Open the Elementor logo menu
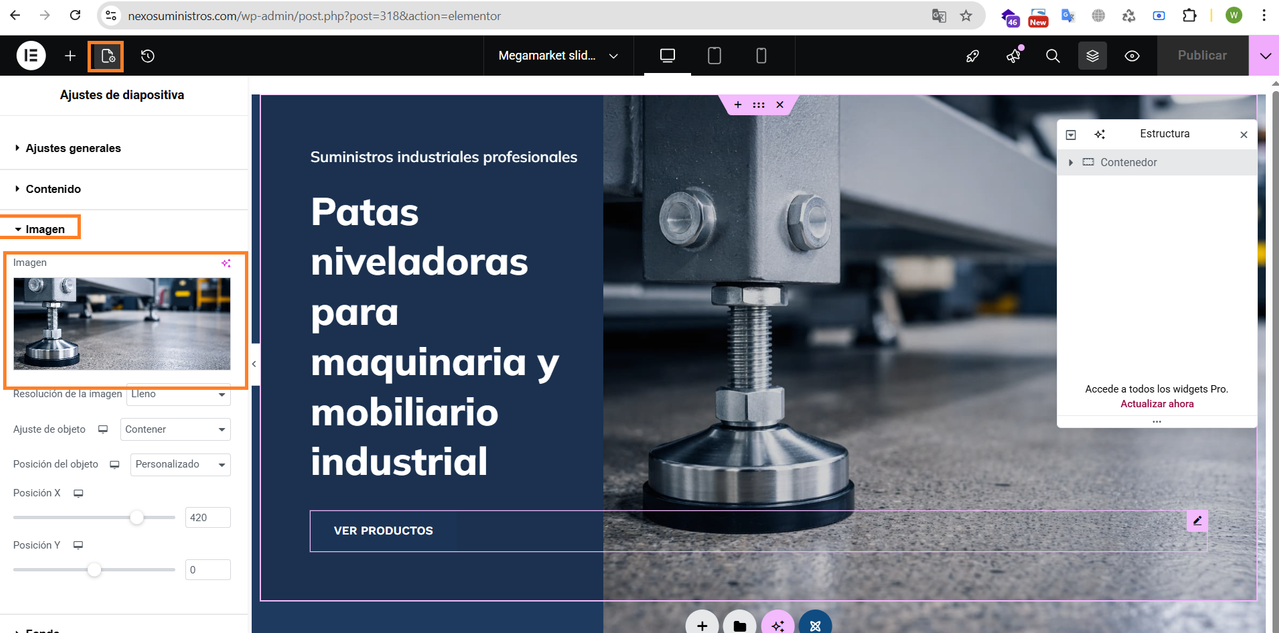 pyautogui.click(x=31, y=56)
